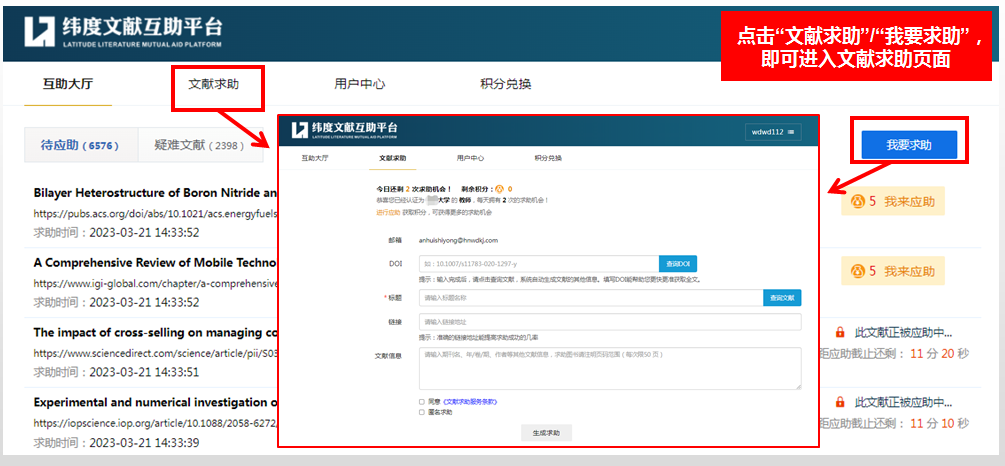The height and width of the screenshot is (466, 1005).
Task: Click the pubs.acs.org DOI URL text
Action: tap(155, 213)
